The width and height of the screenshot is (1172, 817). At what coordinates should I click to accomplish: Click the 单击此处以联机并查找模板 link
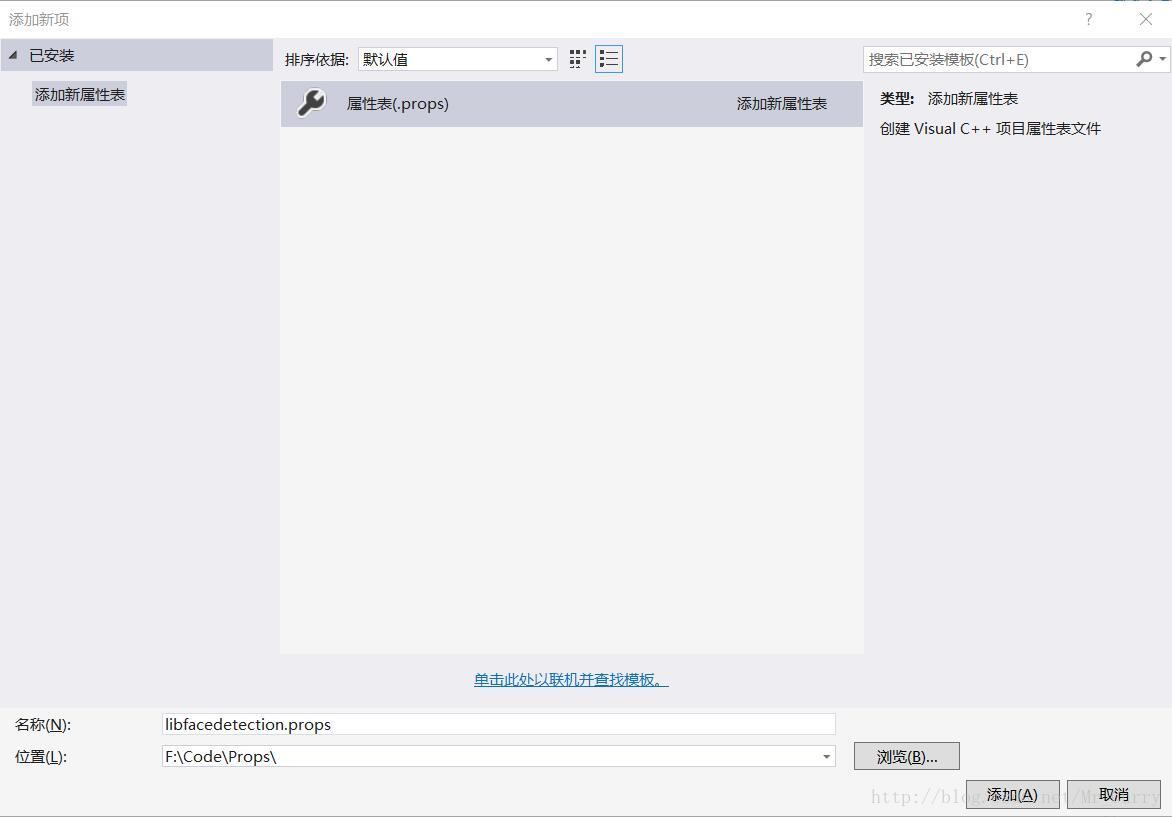click(571, 680)
